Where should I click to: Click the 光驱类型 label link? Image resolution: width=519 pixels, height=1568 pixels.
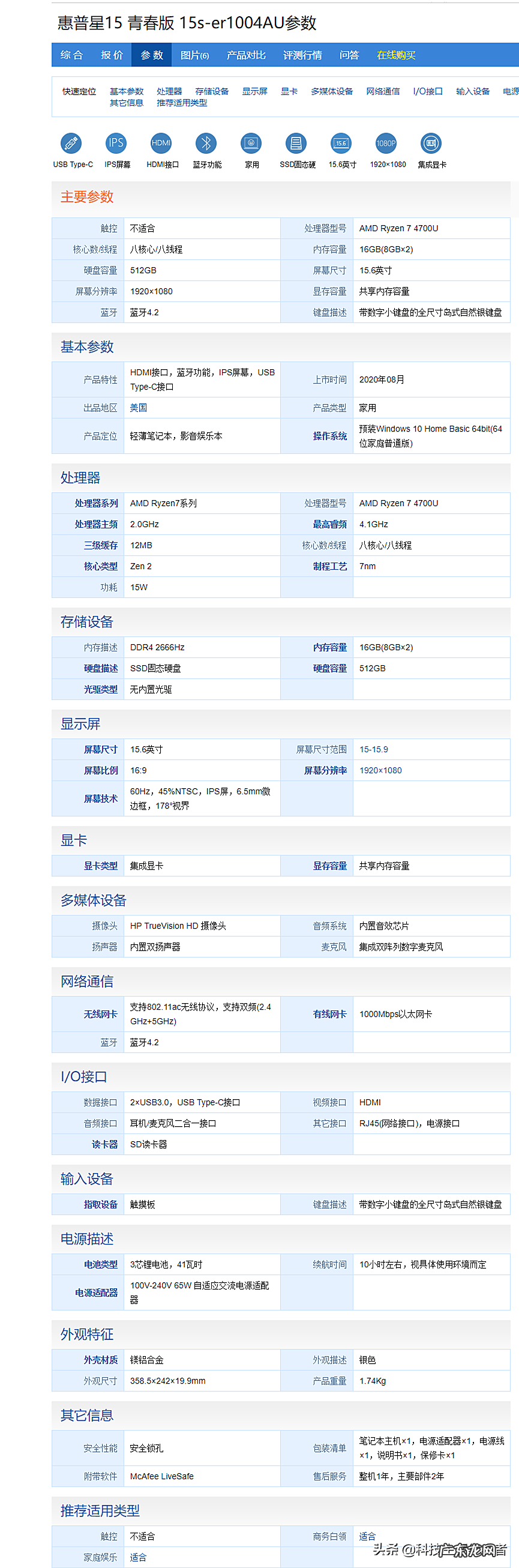point(100,689)
